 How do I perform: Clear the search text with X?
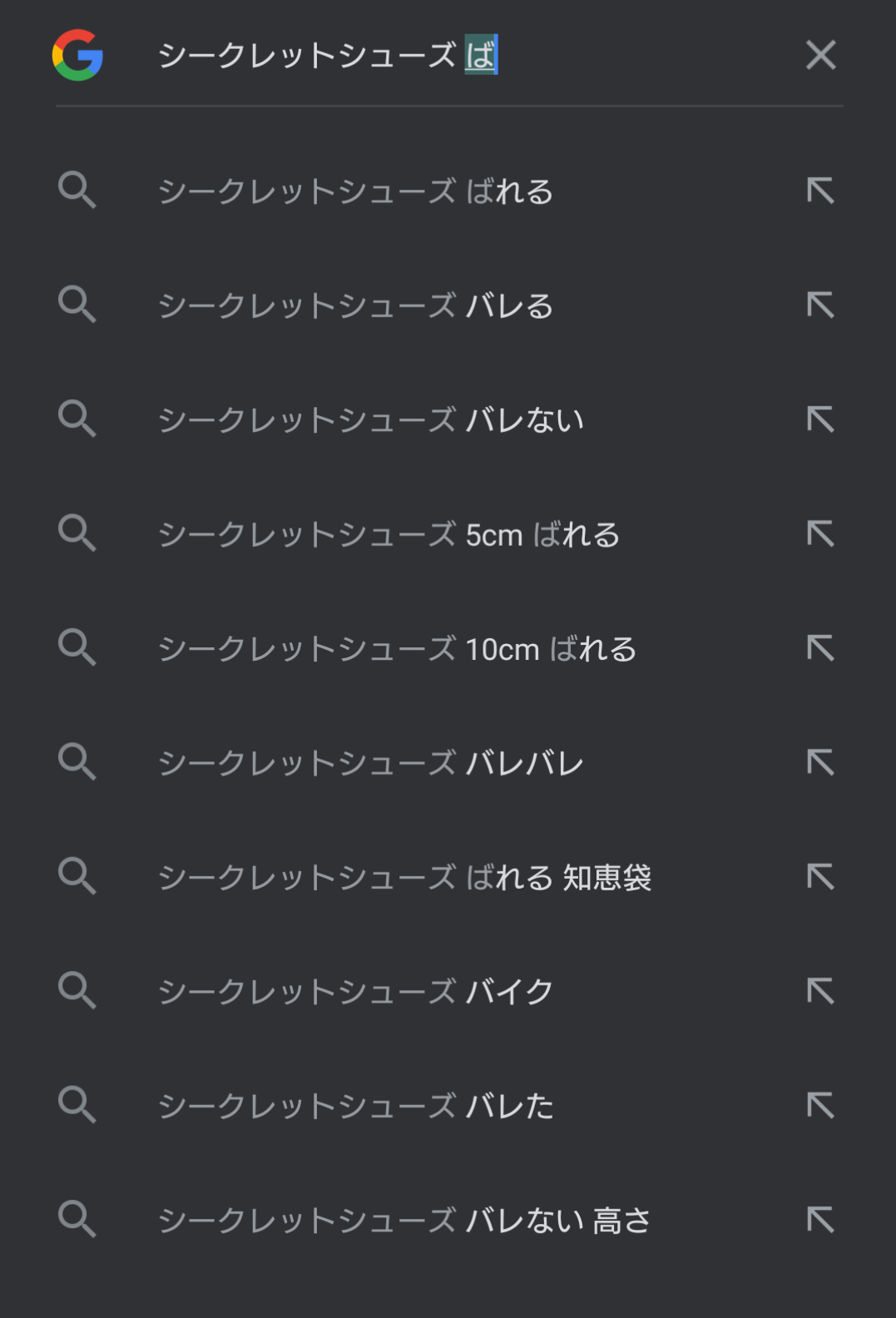(820, 55)
